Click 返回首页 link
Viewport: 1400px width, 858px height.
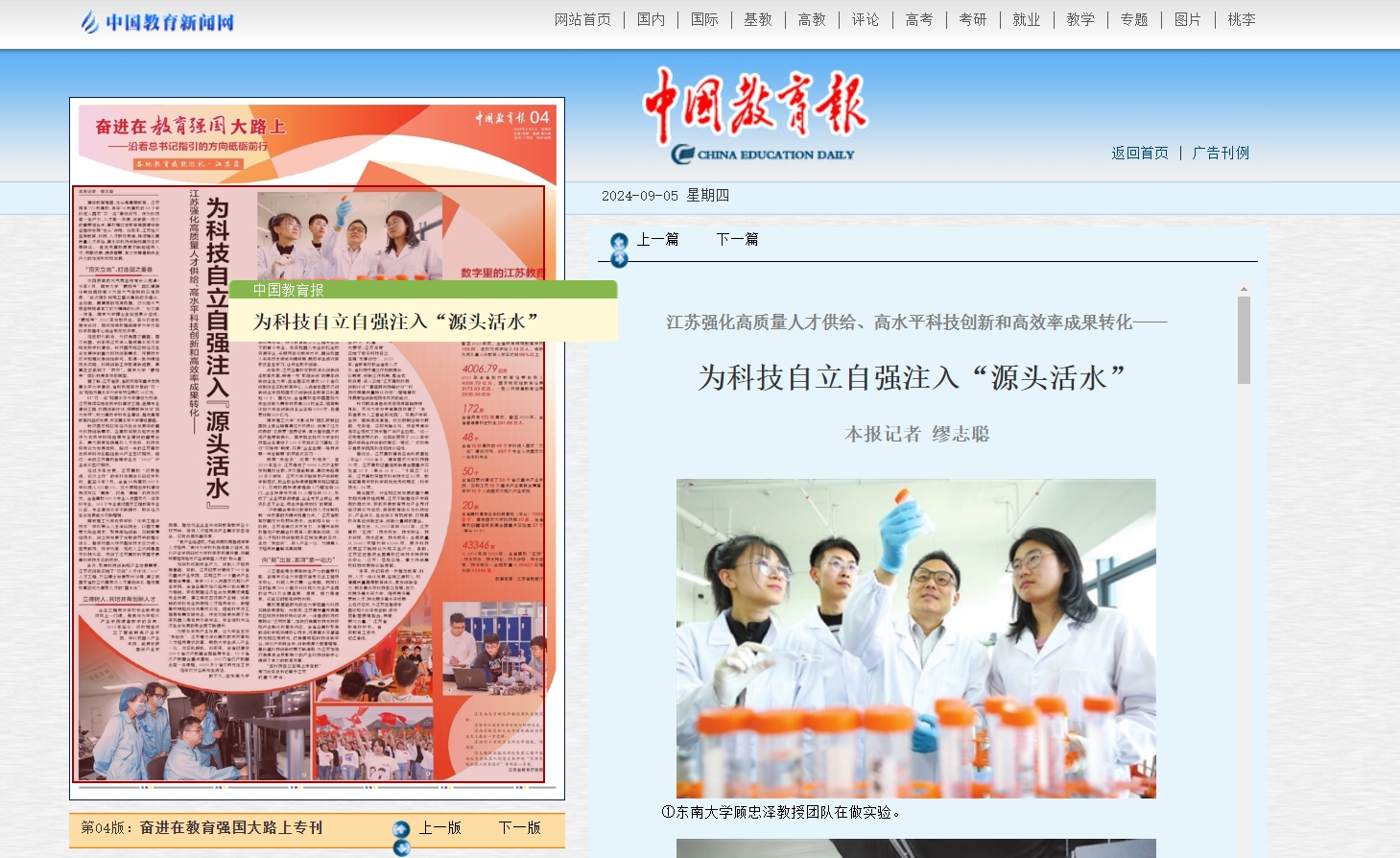click(x=1140, y=153)
